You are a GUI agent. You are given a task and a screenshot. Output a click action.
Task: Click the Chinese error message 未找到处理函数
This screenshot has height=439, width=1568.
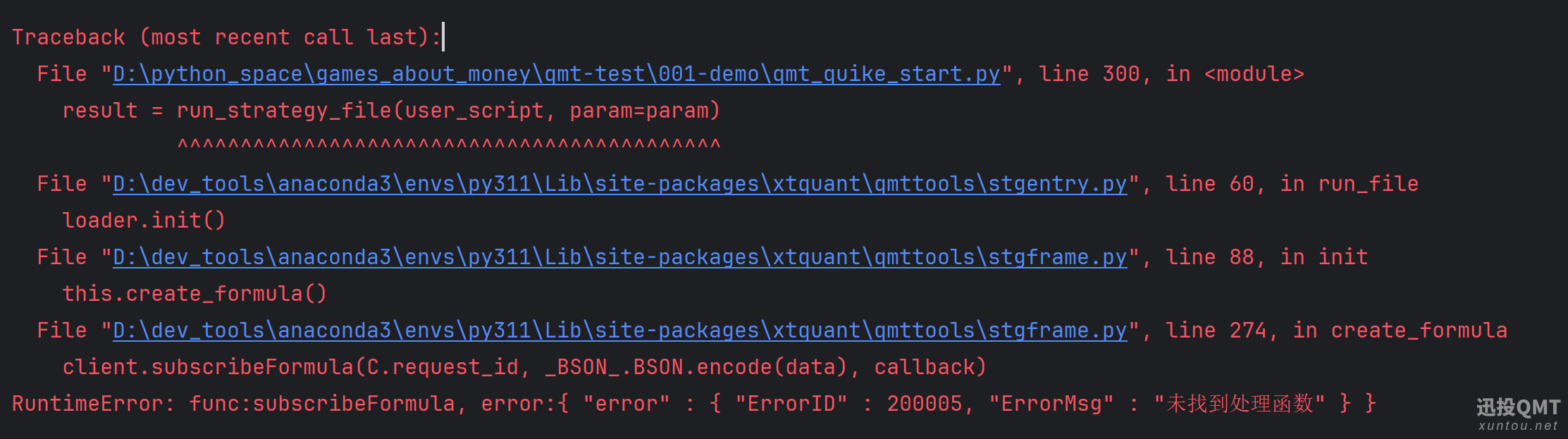pyautogui.click(x=1240, y=404)
